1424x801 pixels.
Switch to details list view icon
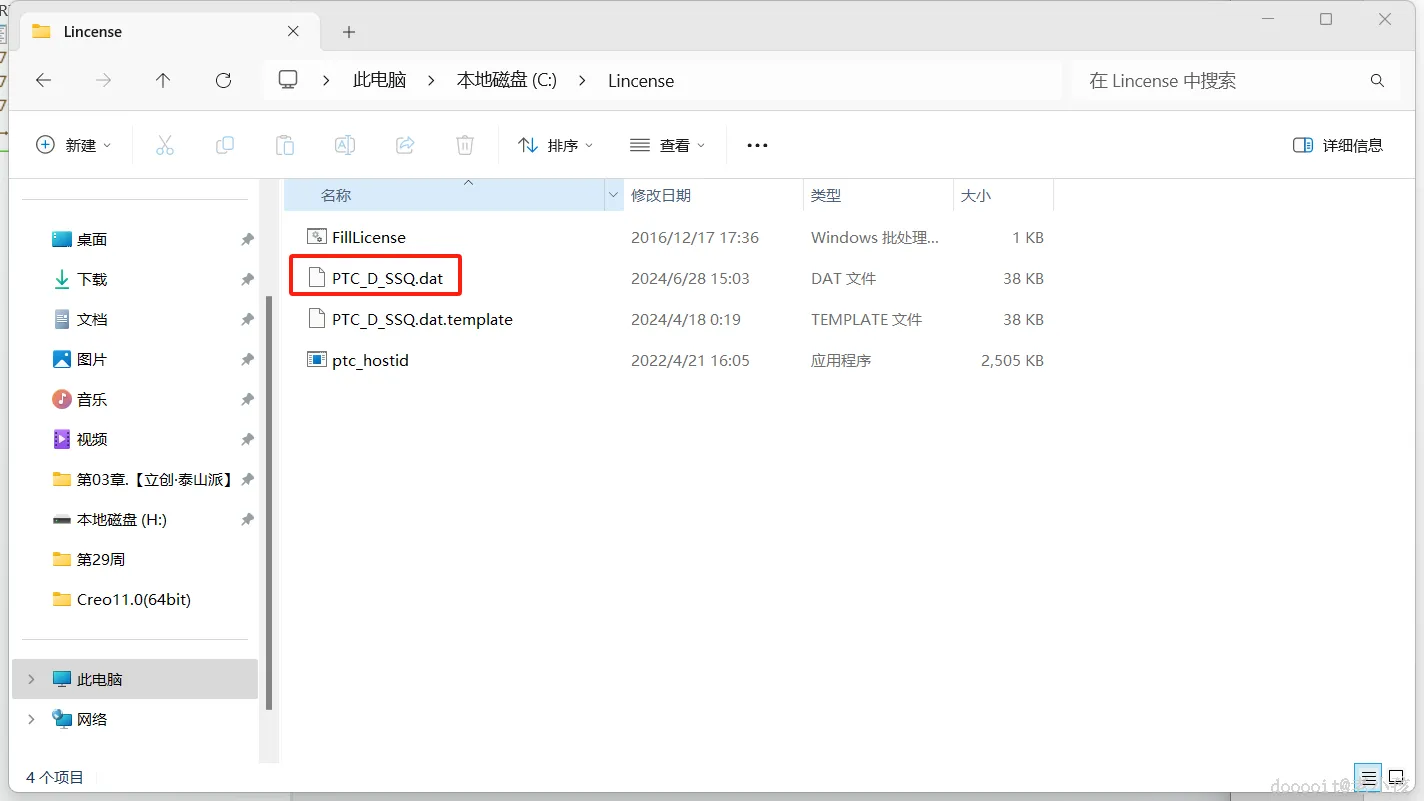point(1369,777)
